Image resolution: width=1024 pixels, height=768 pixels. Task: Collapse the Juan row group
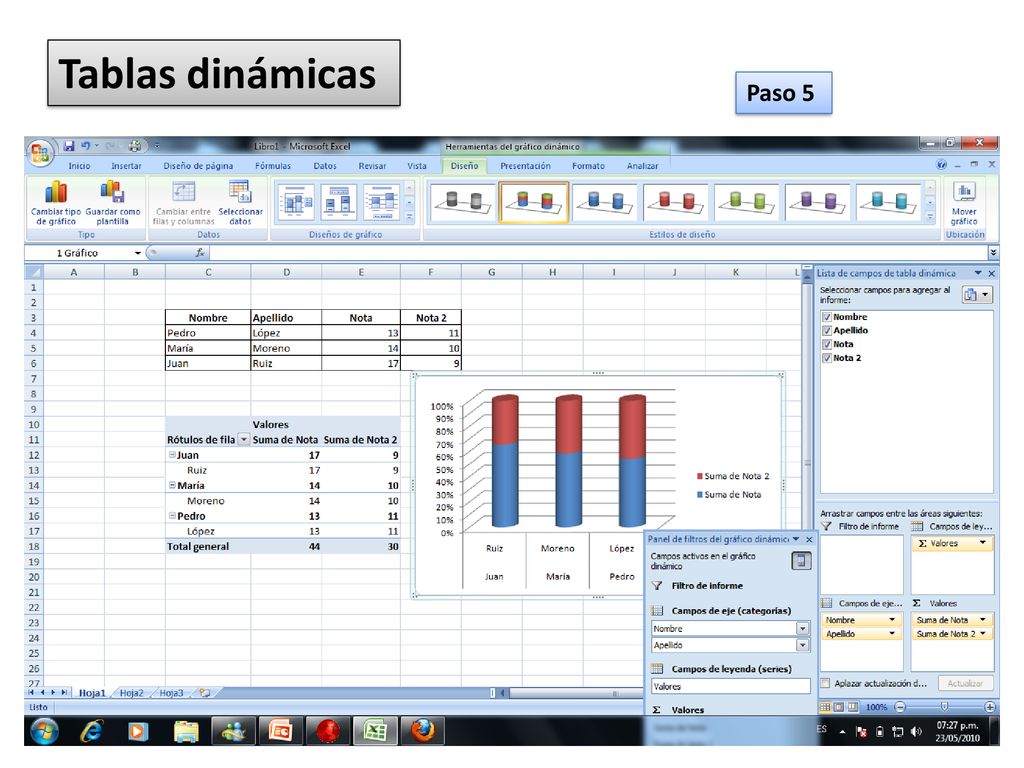pyautogui.click(x=172, y=455)
